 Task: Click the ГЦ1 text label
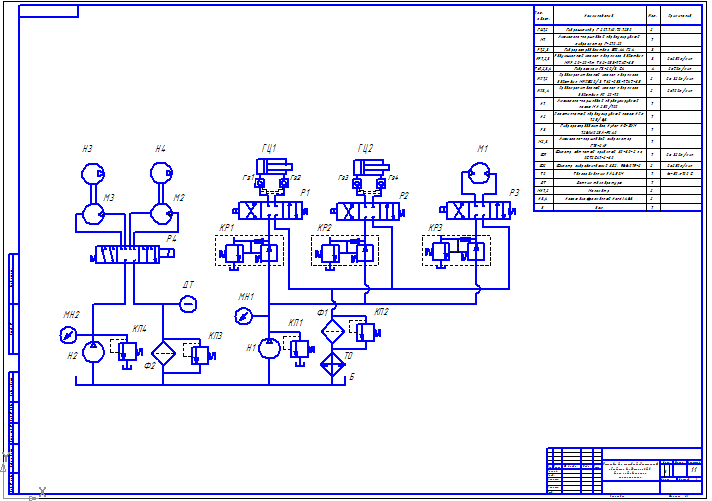(269, 148)
